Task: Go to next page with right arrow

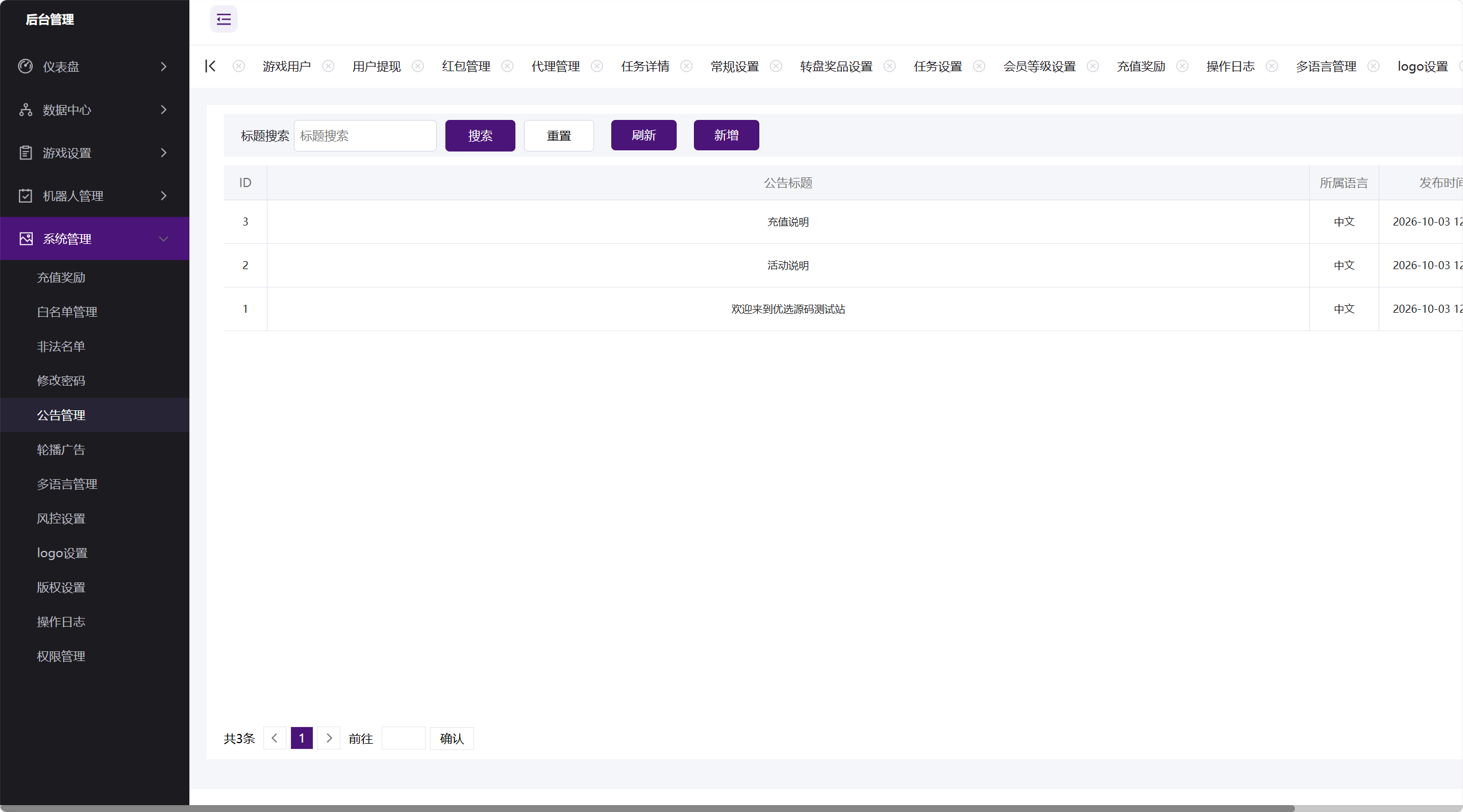Action: pos(329,738)
